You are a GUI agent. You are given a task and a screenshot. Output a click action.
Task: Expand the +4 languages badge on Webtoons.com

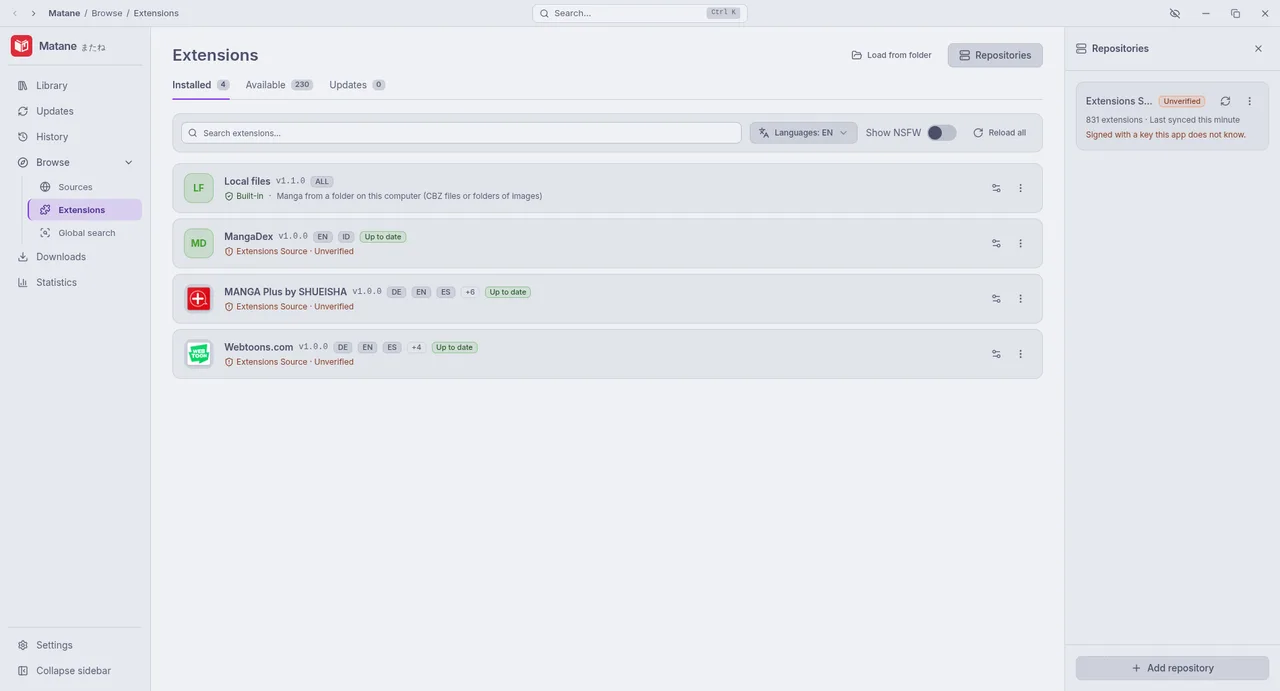417,347
